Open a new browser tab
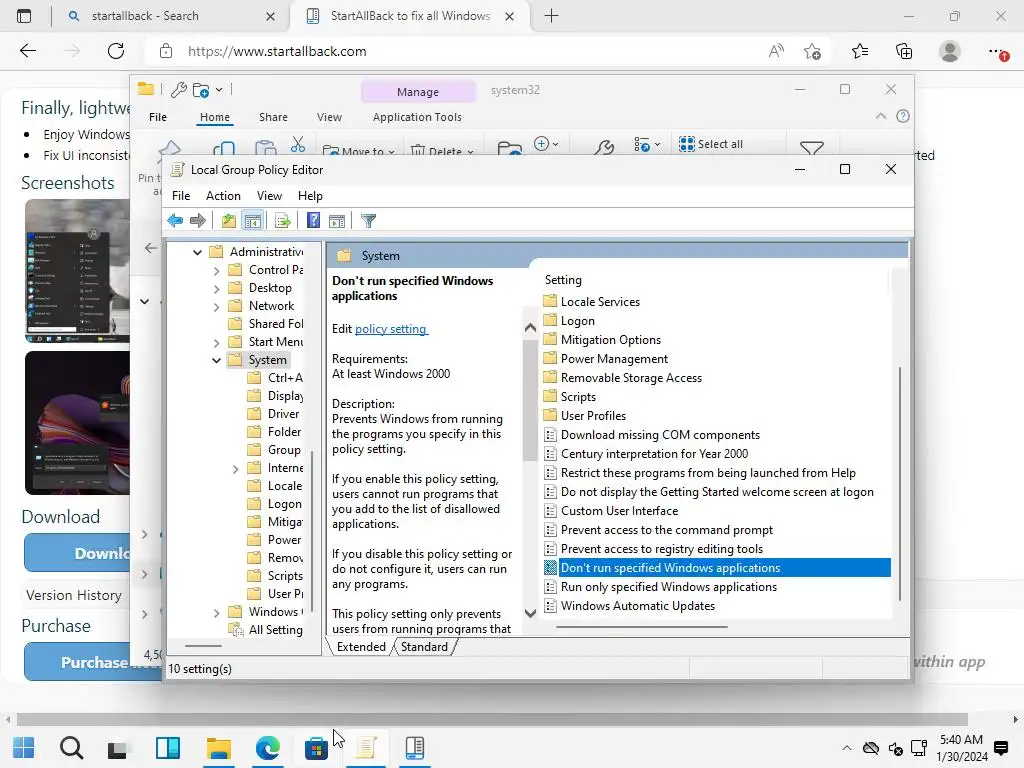The image size is (1024, 768). pos(551,16)
